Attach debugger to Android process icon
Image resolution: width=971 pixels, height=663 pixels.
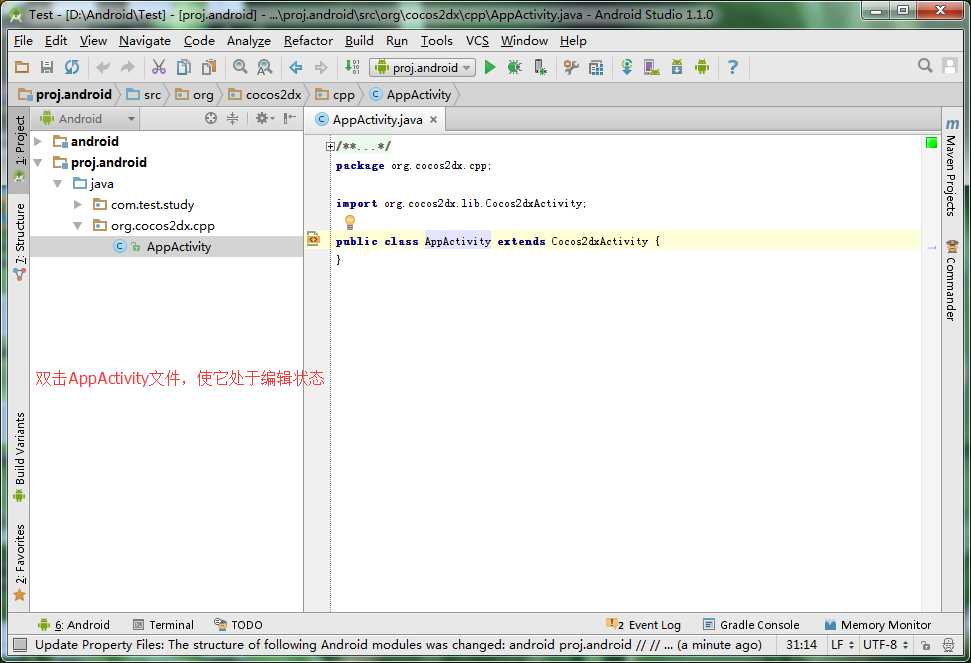point(541,67)
